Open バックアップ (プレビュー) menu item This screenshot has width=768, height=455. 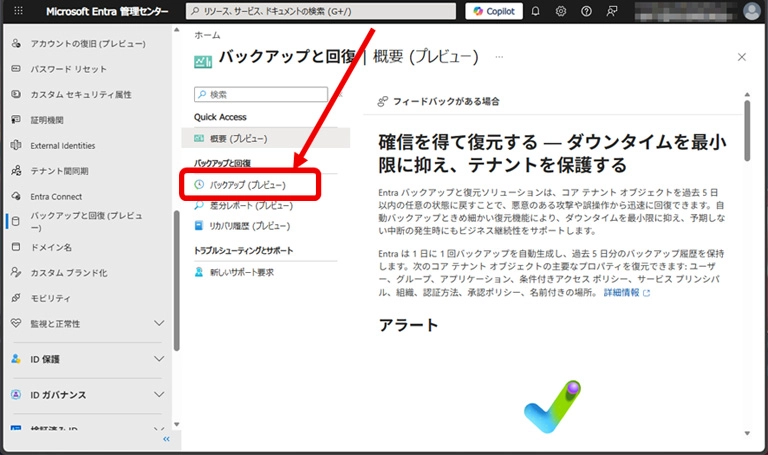(250, 185)
